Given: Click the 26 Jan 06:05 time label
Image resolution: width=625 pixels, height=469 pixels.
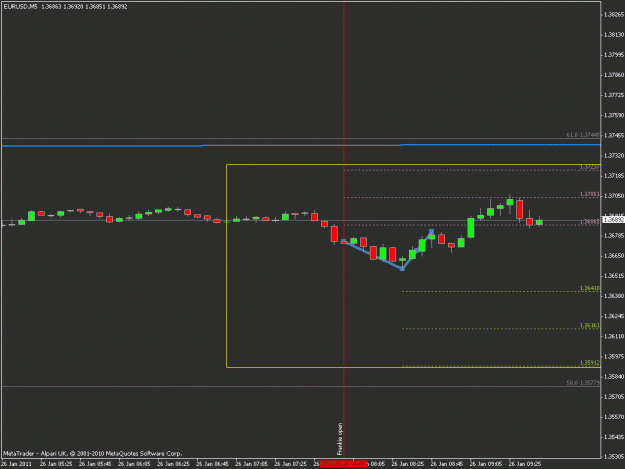Looking at the screenshot, I should (134, 464).
